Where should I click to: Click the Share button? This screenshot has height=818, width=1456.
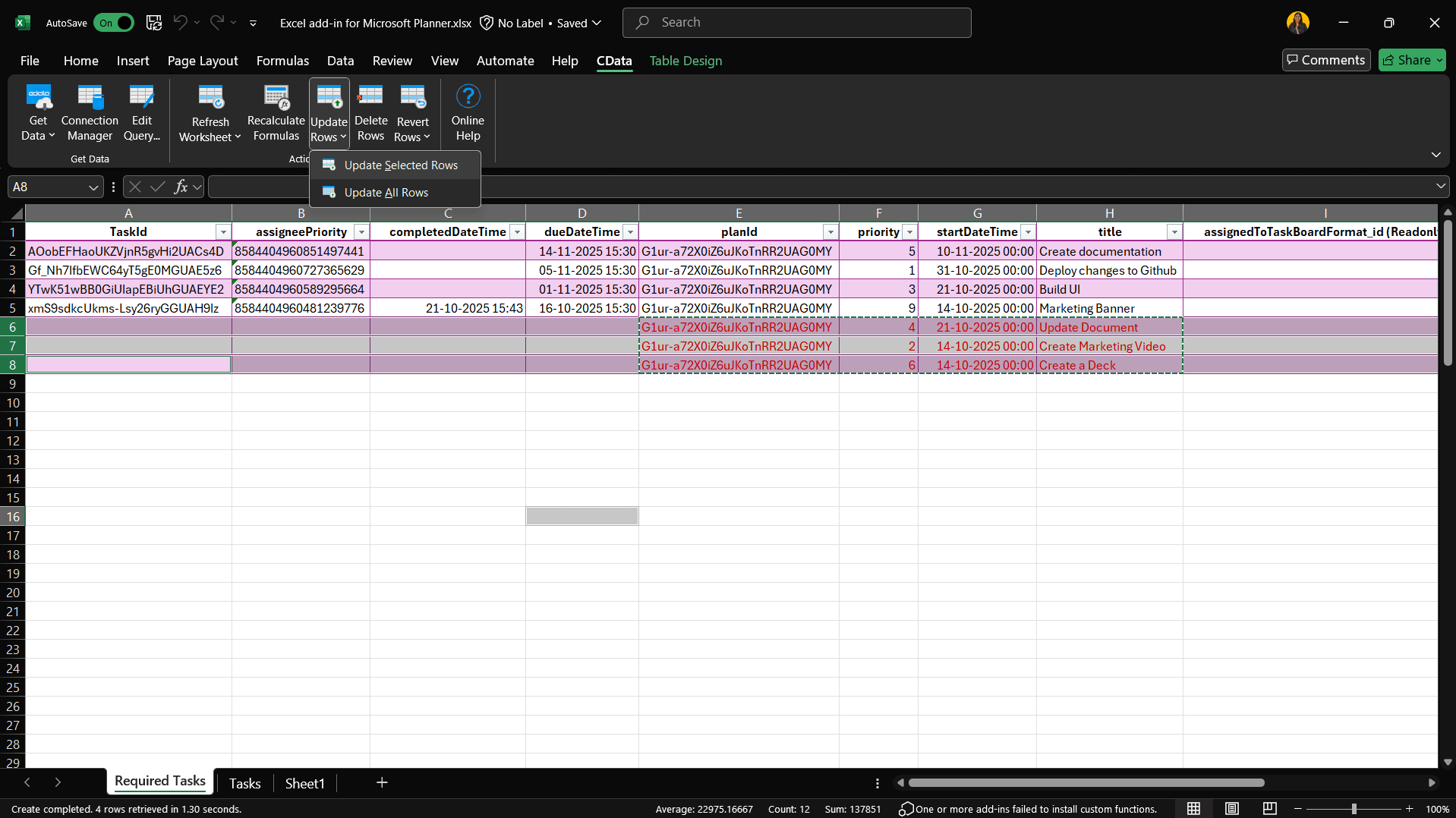(x=1411, y=60)
